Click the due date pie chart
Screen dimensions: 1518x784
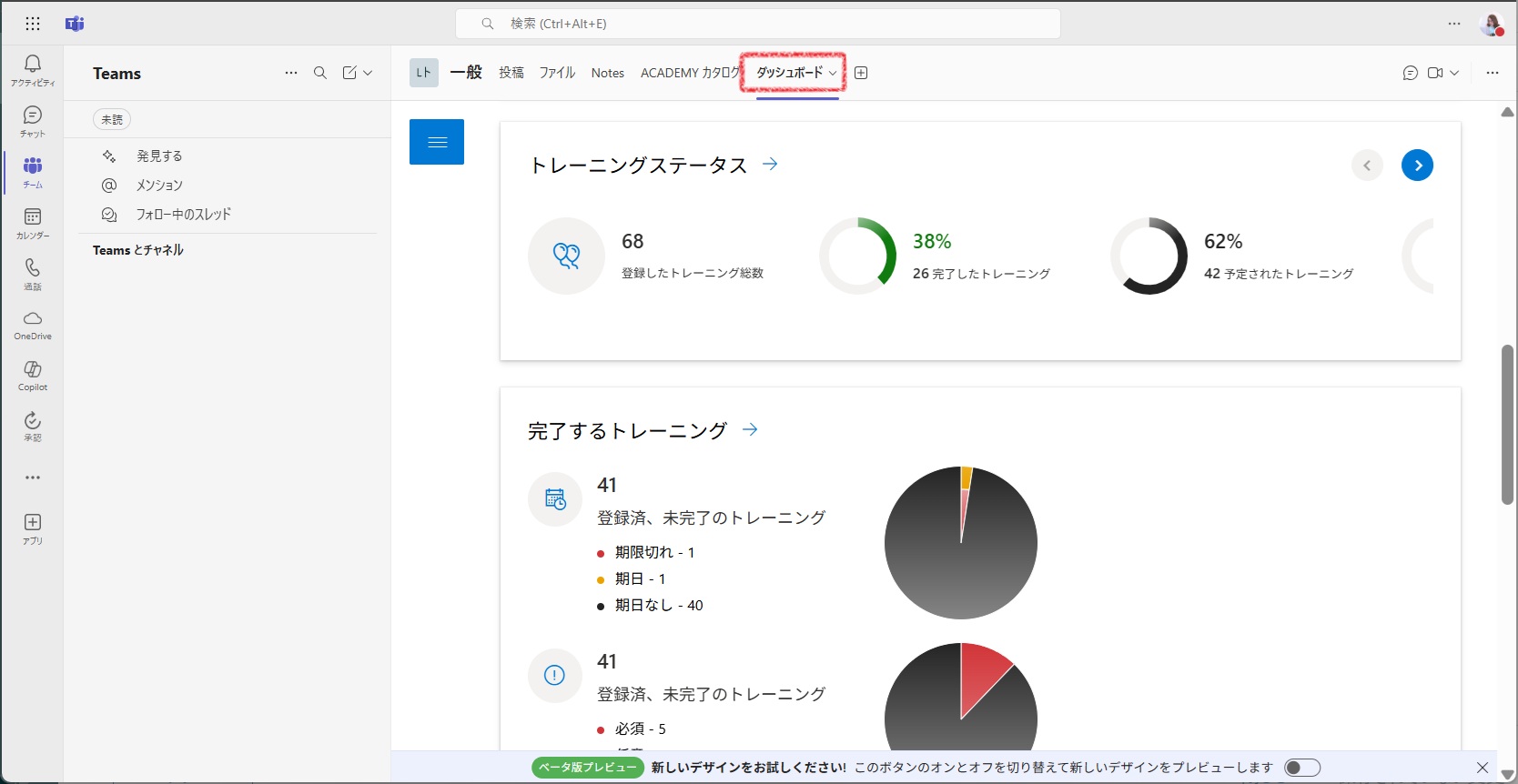(961, 543)
